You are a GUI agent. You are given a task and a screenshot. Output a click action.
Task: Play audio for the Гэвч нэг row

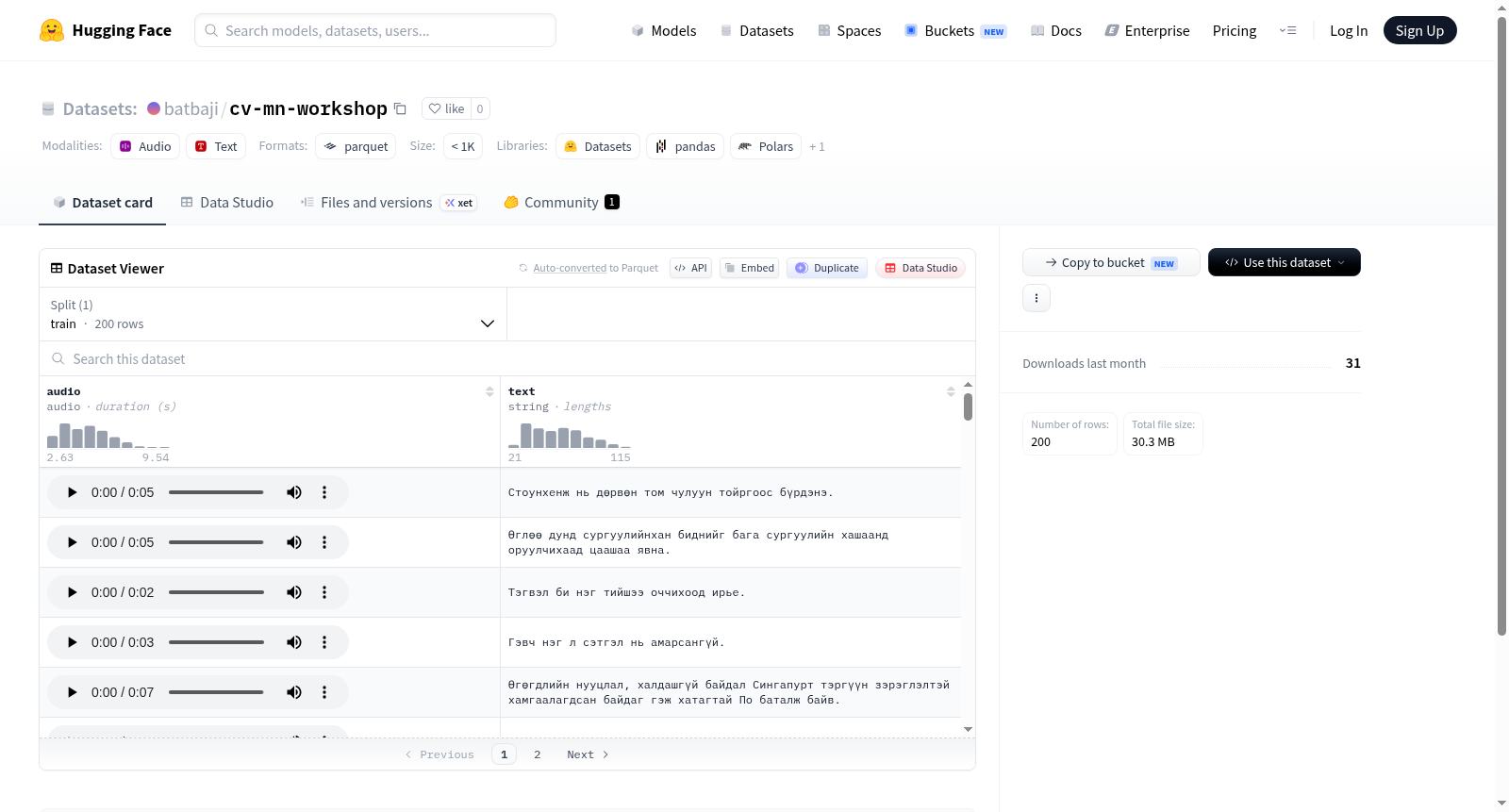[x=72, y=642]
